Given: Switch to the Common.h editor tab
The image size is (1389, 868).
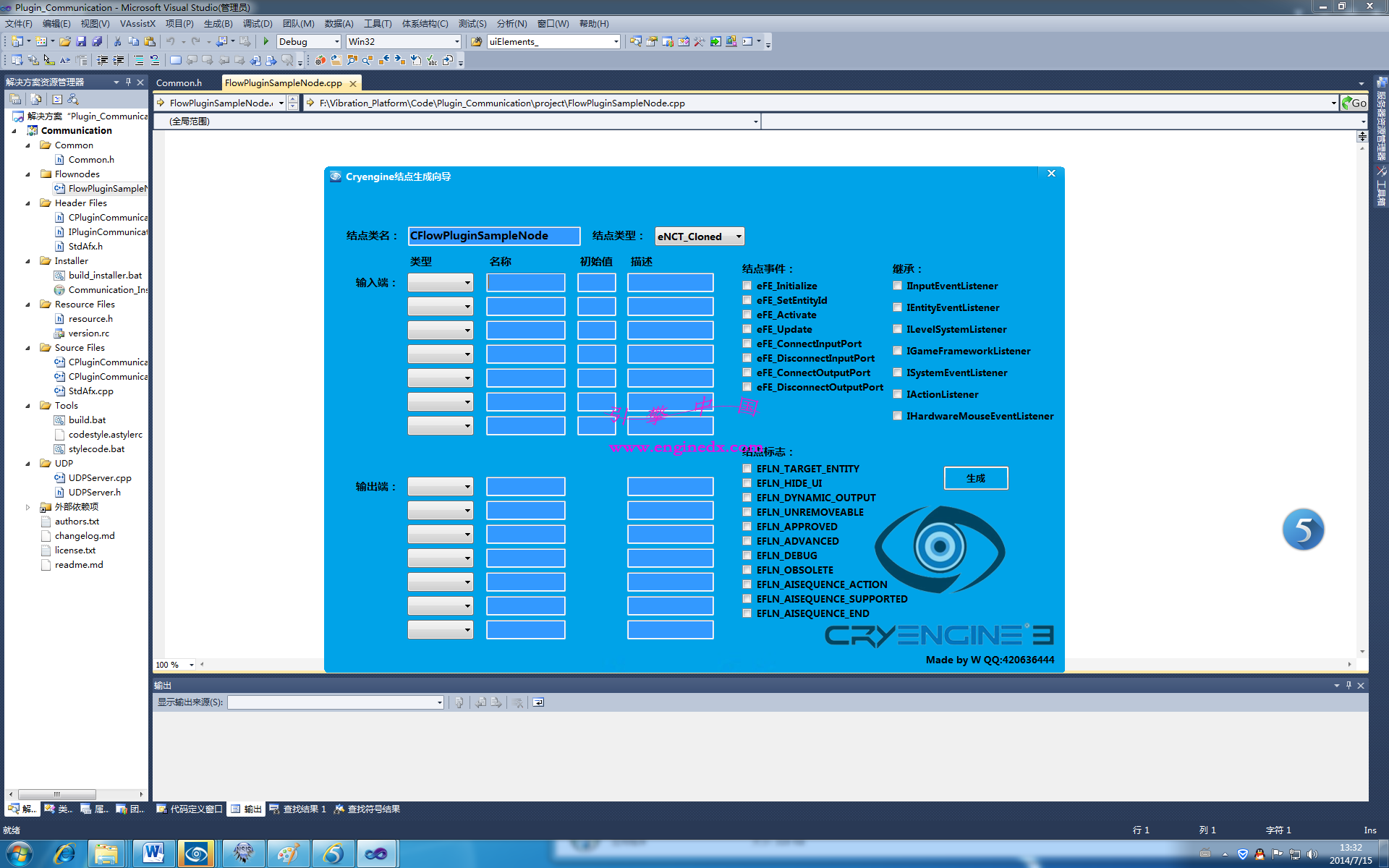Looking at the screenshot, I should tap(179, 83).
